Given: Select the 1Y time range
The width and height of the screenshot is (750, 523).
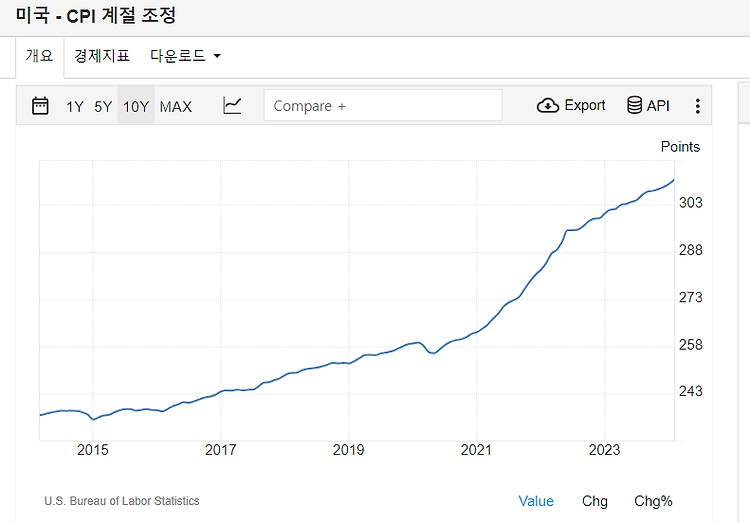Looking at the screenshot, I should click(x=75, y=106).
